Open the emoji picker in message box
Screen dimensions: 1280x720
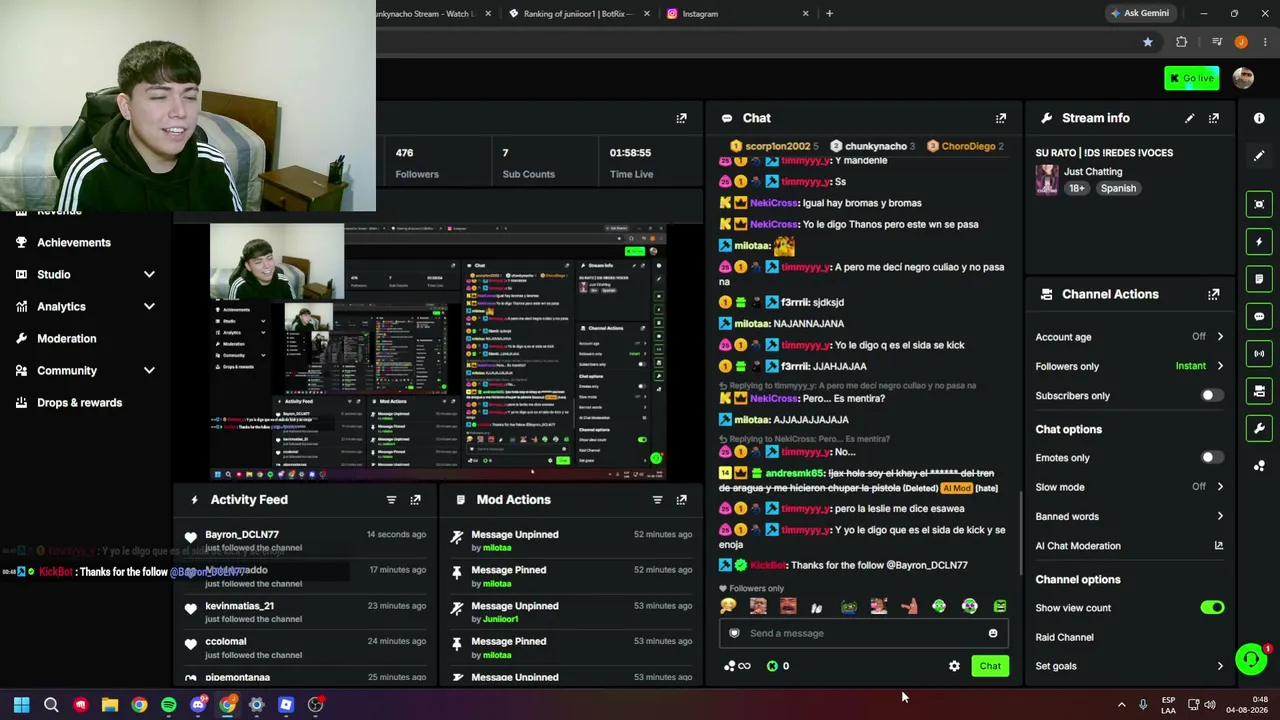(993, 633)
